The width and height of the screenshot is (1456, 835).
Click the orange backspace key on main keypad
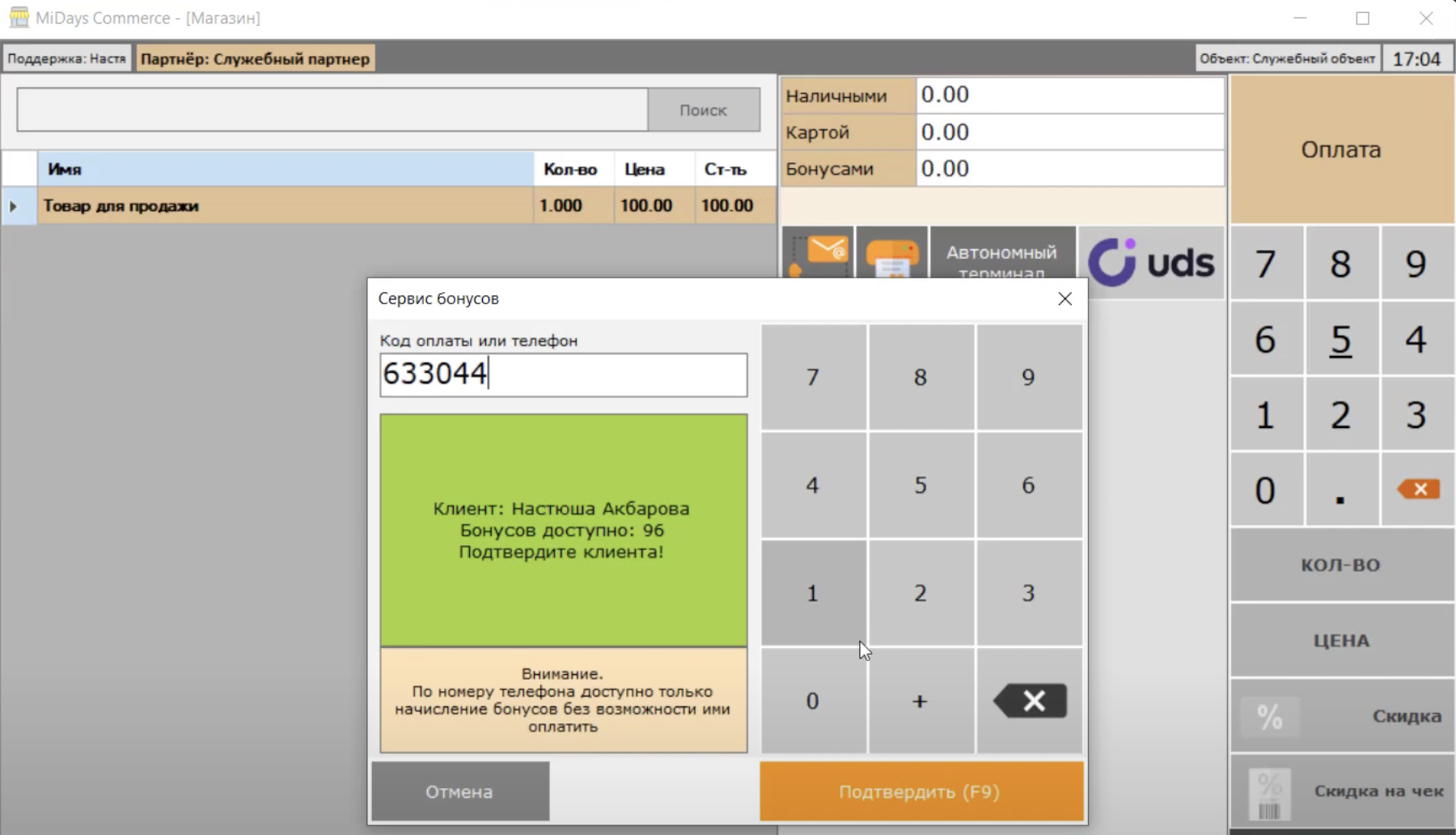click(x=1417, y=489)
